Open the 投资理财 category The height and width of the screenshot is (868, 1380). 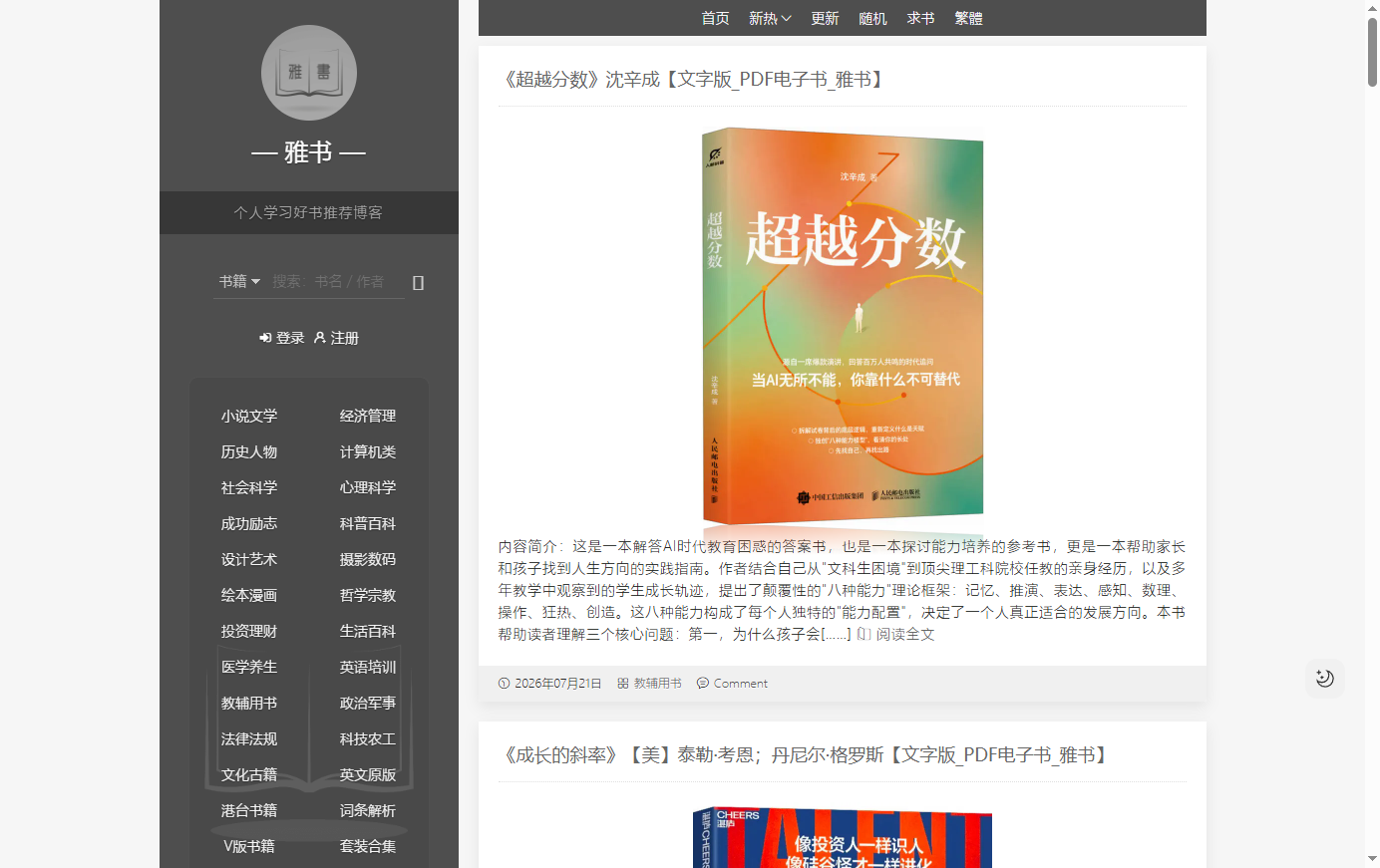click(x=249, y=631)
